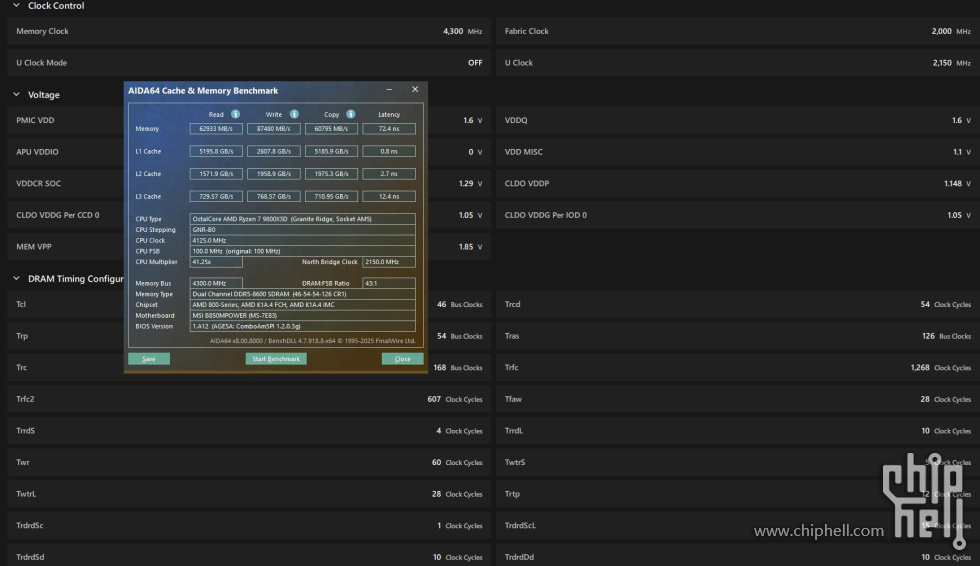The height and width of the screenshot is (566, 980).
Task: Close the AIDA64 window with X
Action: tap(415, 90)
